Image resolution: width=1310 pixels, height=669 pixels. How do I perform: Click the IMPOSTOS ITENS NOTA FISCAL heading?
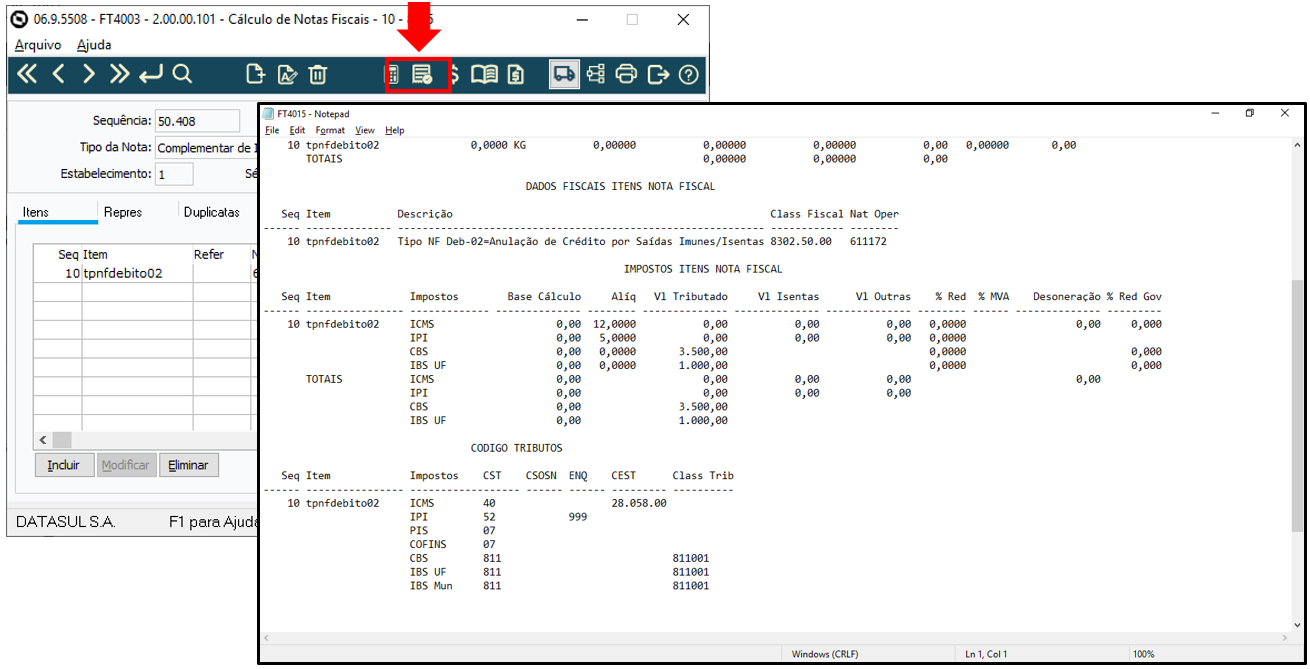click(703, 269)
